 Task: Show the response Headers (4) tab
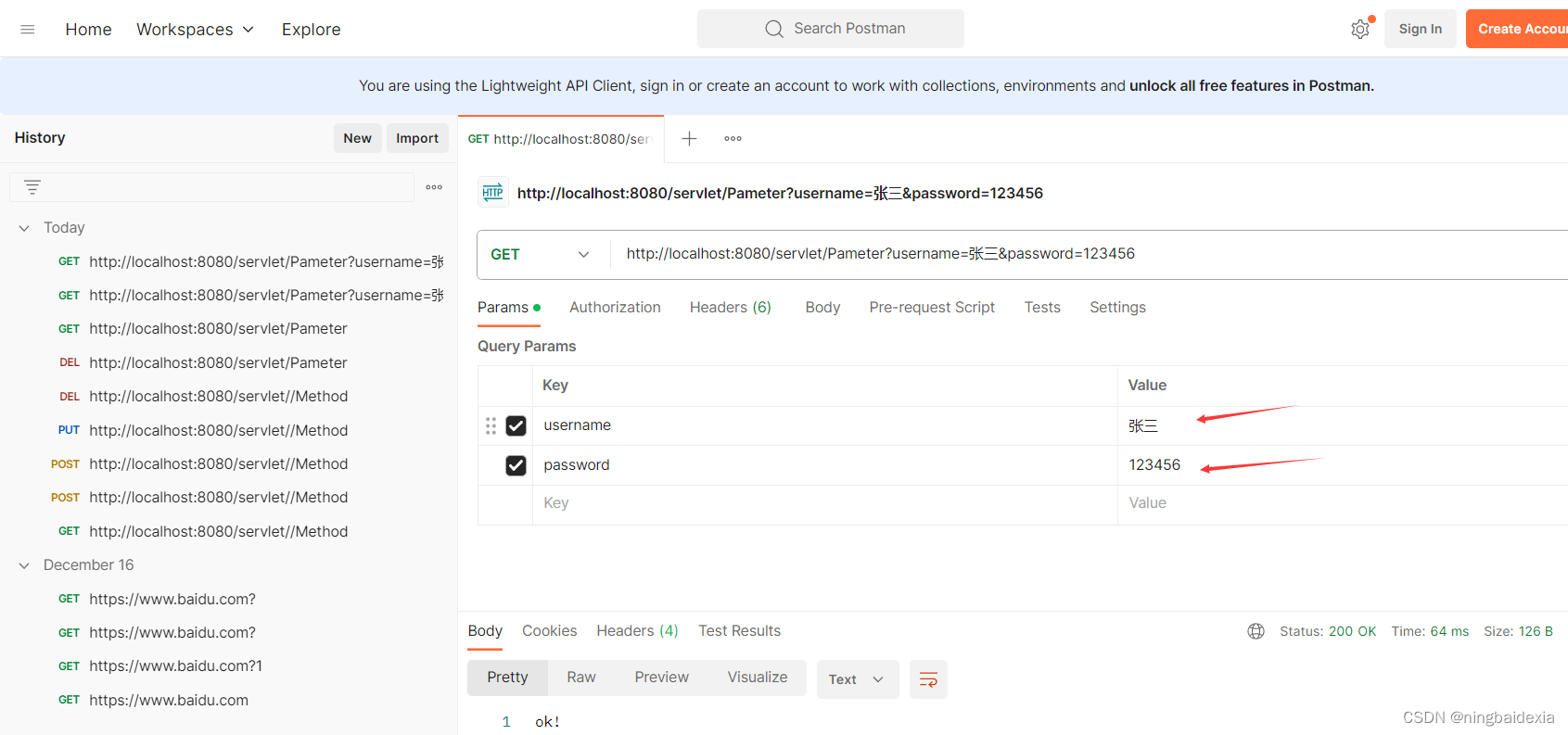tap(637, 631)
